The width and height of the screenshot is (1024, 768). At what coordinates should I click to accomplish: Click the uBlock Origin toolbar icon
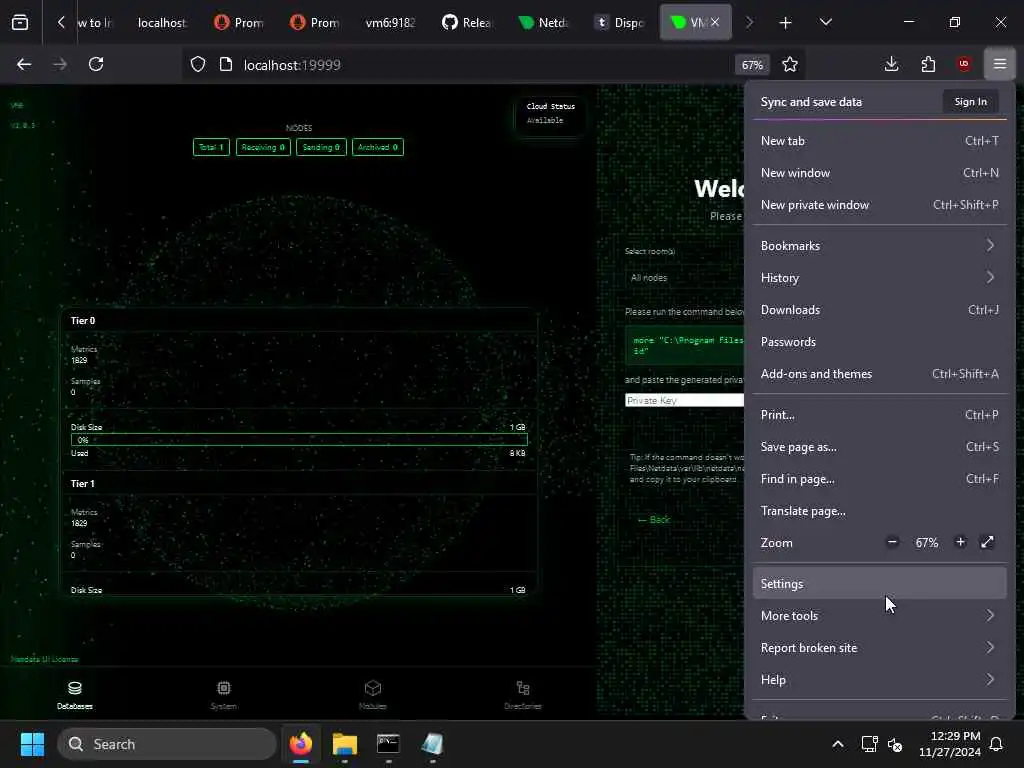point(964,64)
